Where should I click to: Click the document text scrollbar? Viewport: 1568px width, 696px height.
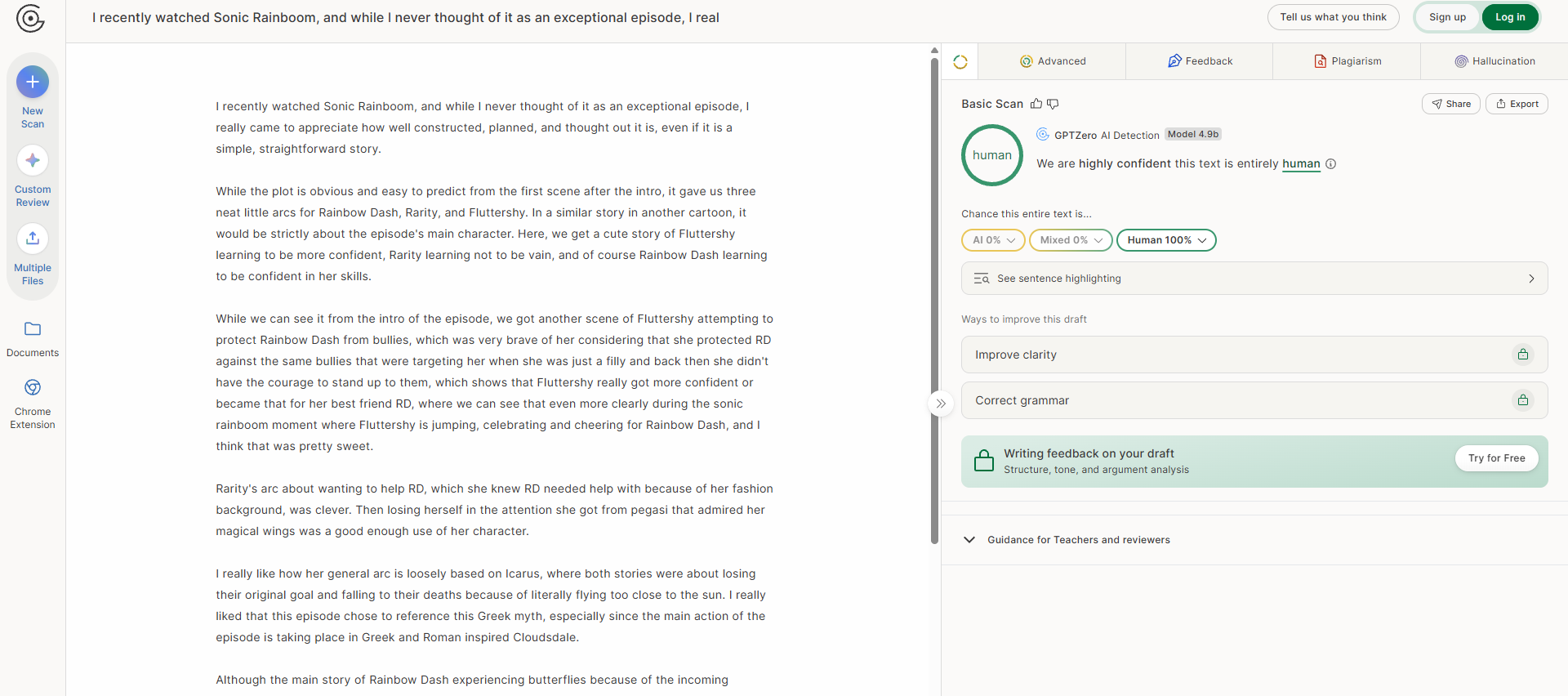coord(934,301)
